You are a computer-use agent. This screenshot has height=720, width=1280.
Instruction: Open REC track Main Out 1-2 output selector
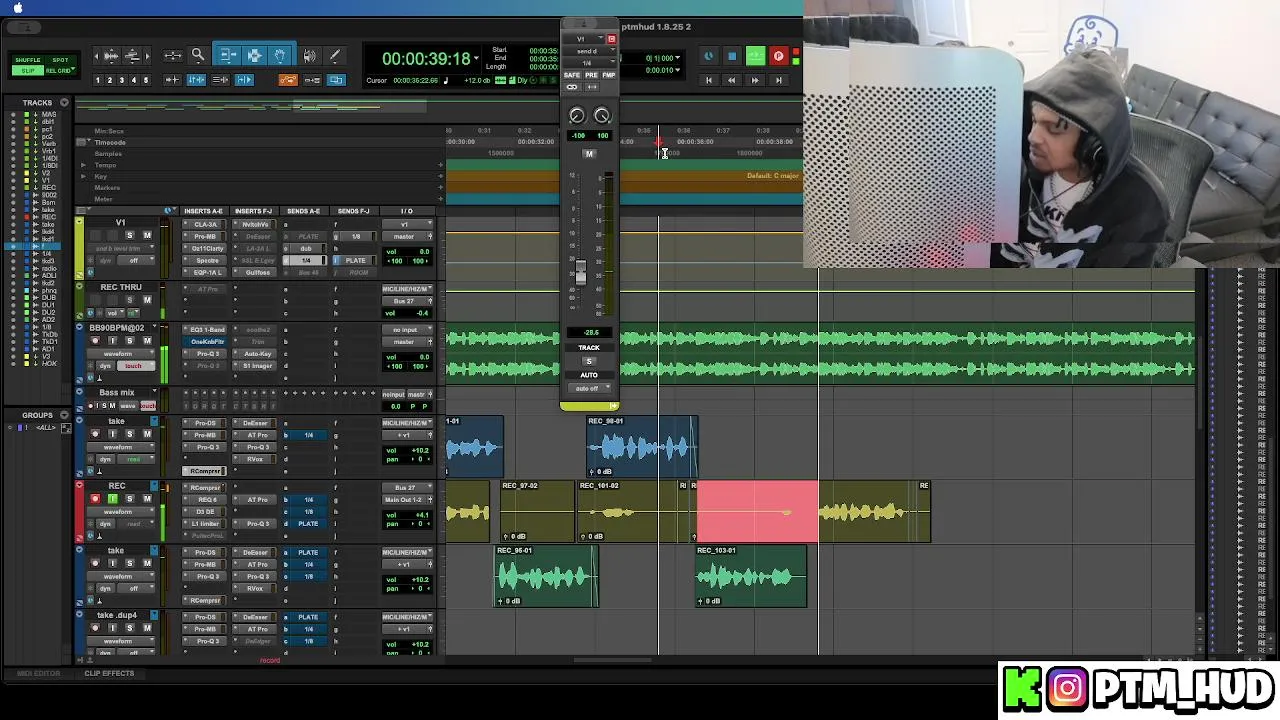click(x=408, y=499)
